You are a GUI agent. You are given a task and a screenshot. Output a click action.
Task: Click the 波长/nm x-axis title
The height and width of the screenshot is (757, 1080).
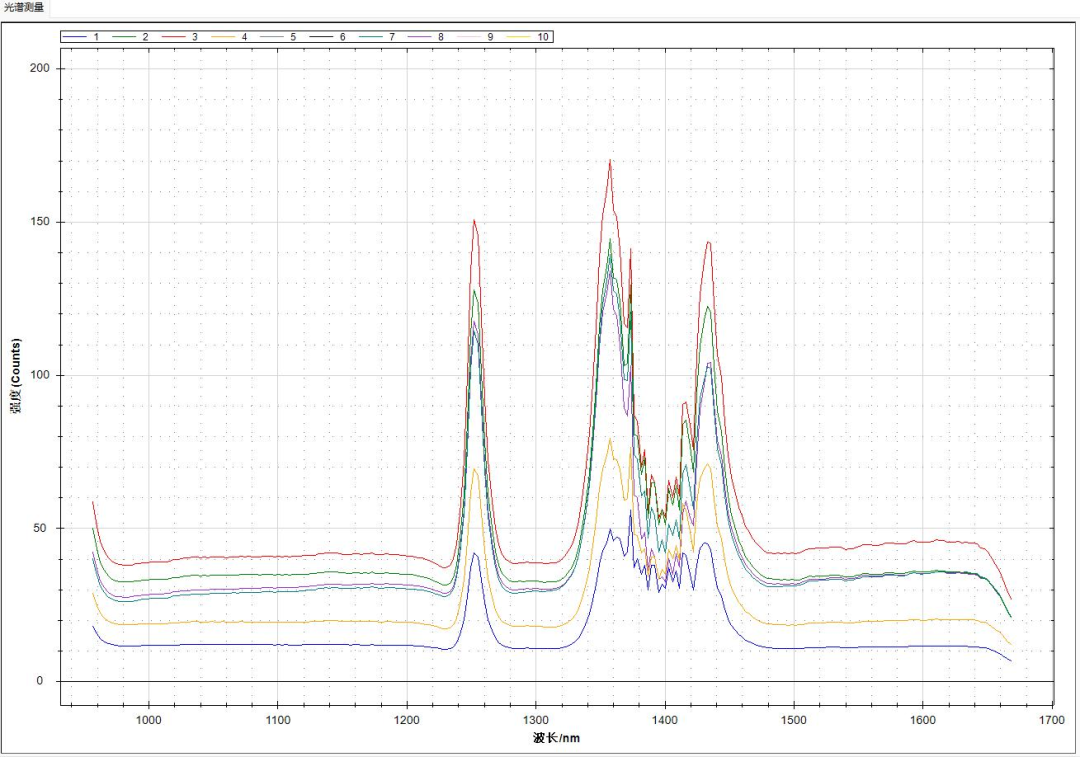557,738
